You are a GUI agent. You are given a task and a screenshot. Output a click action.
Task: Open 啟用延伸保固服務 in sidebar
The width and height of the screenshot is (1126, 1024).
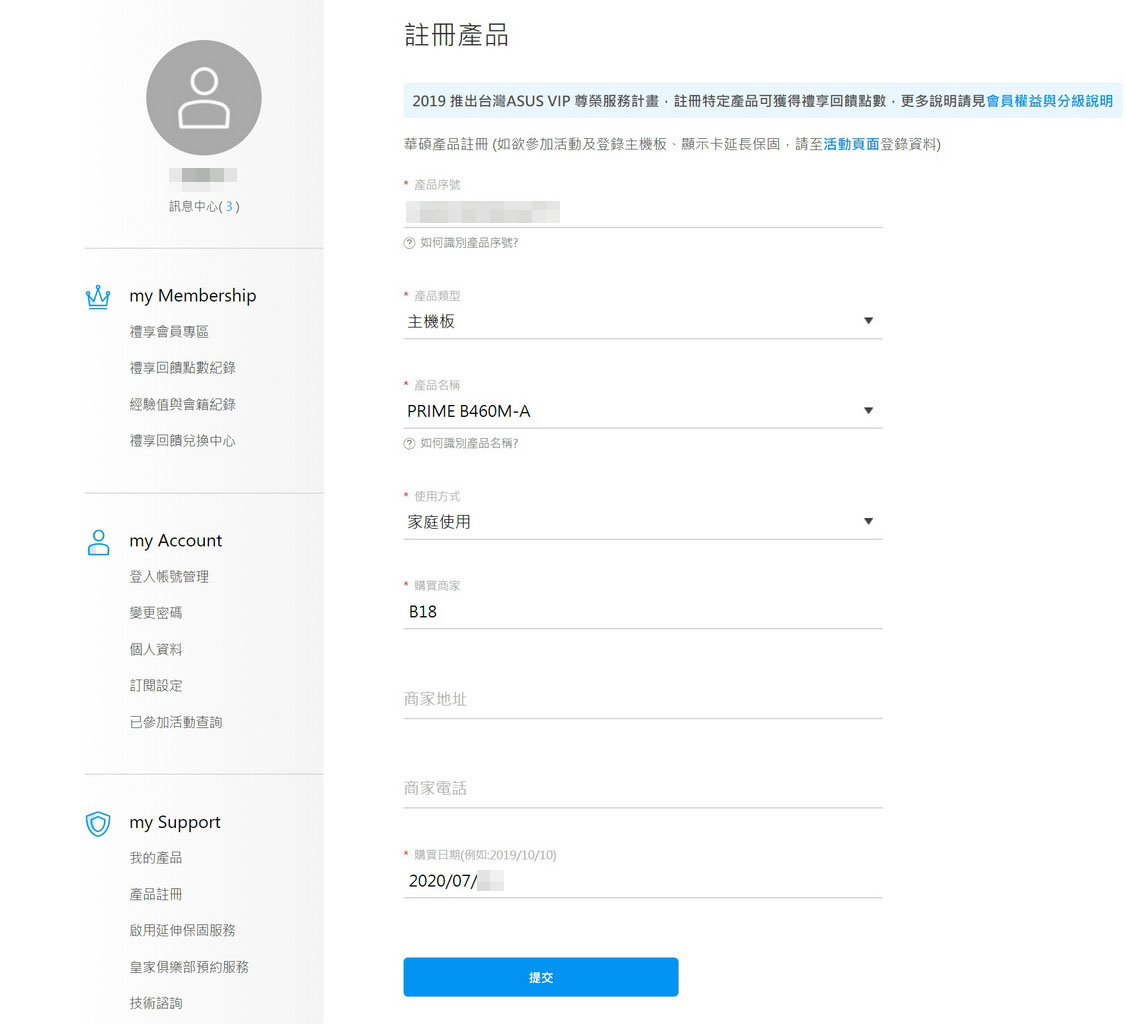pos(182,931)
